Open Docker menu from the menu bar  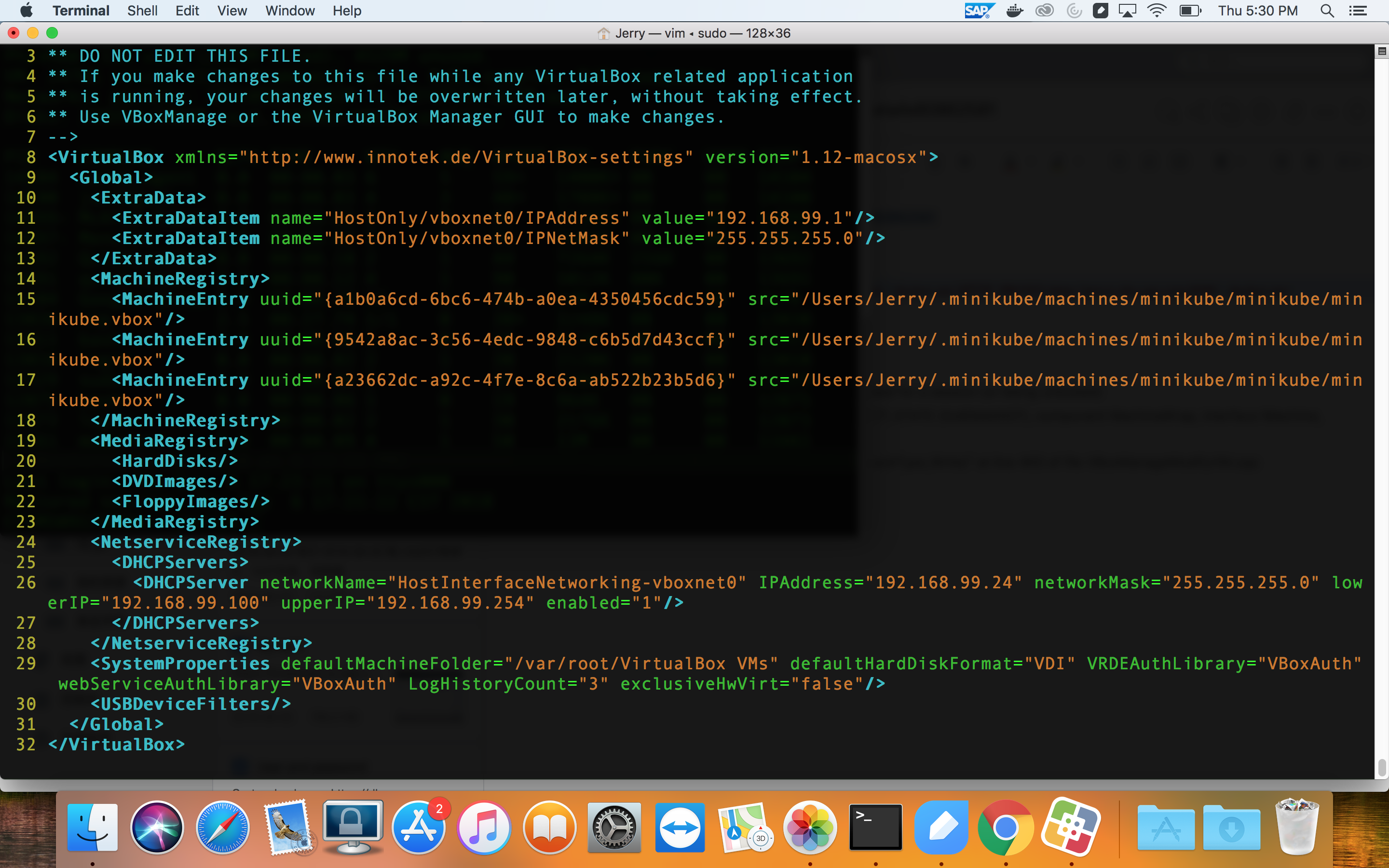(1015, 10)
